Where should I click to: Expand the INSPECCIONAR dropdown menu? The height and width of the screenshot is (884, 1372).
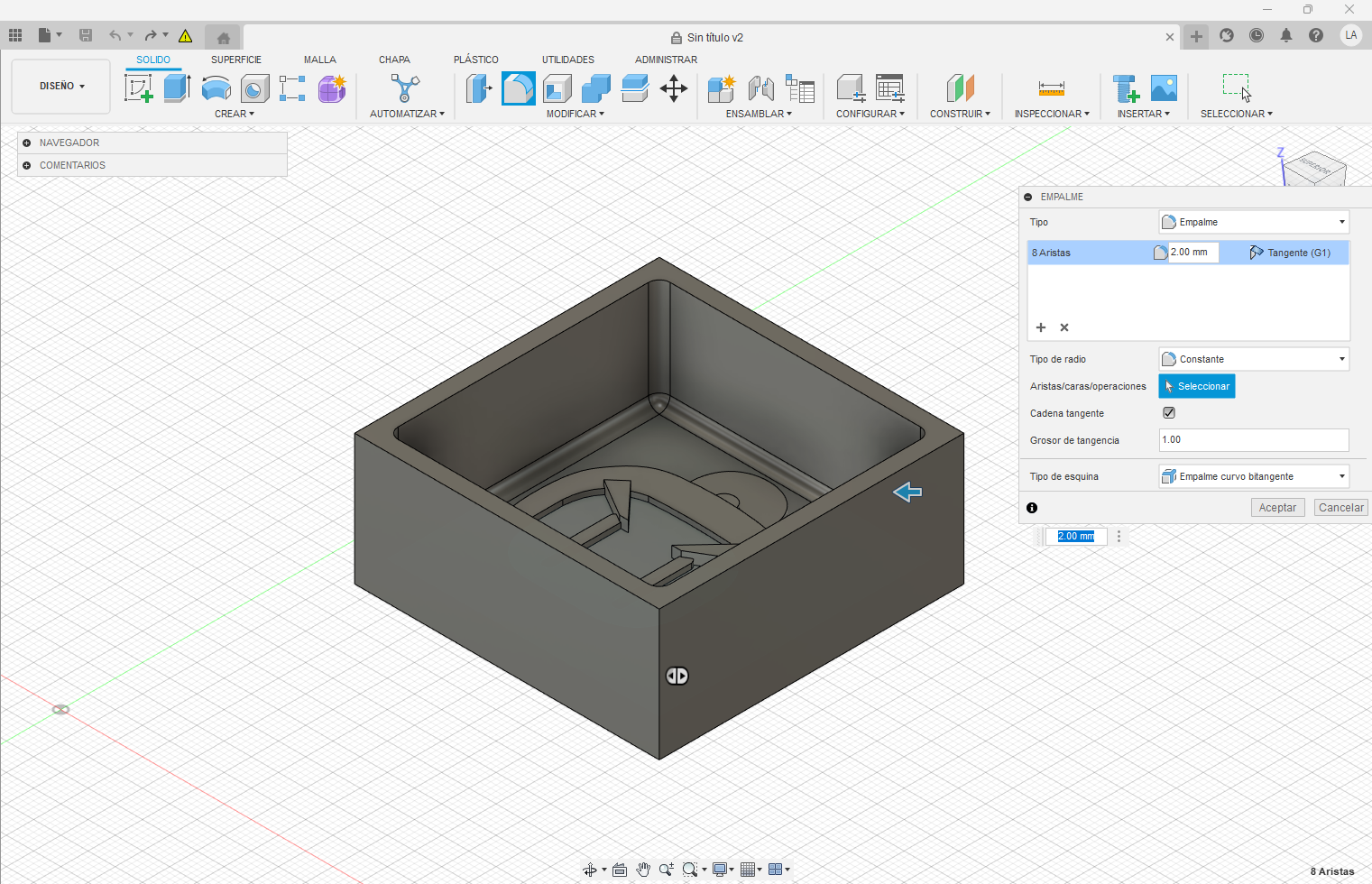tap(1052, 114)
